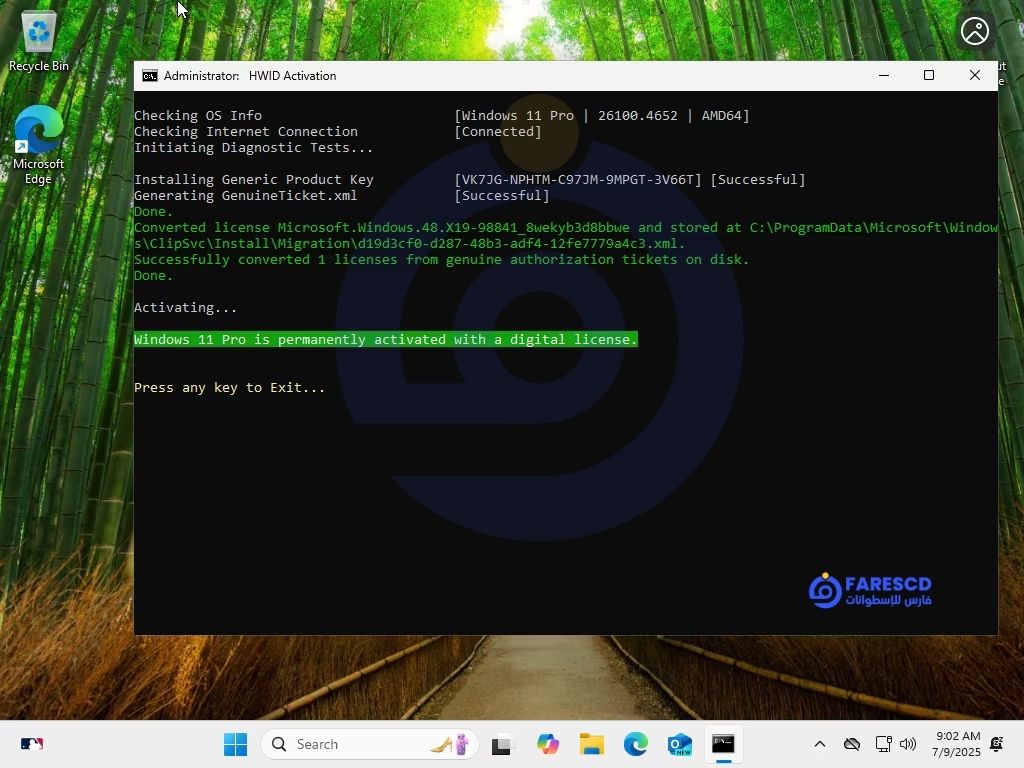Image resolution: width=1024 pixels, height=768 pixels.
Task: Open File Explorer from taskbar
Action: click(x=592, y=744)
